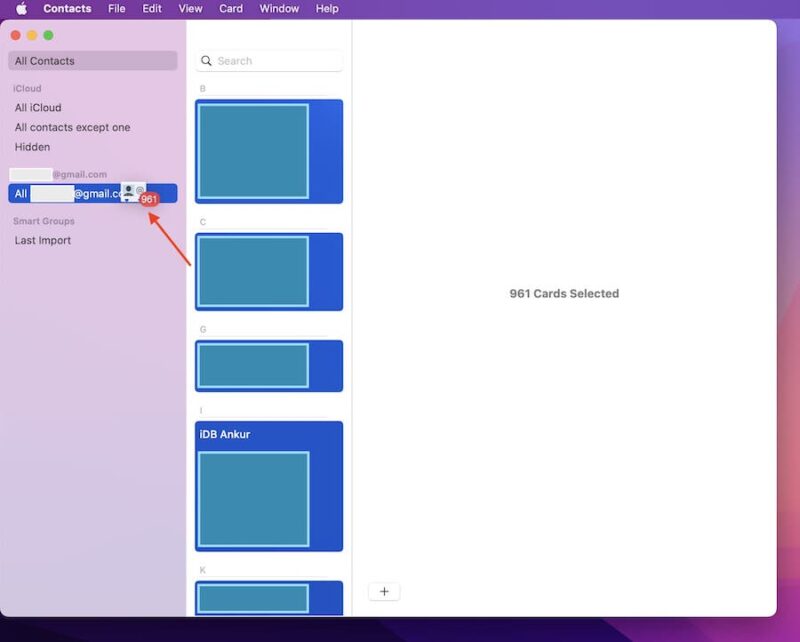Screen dimensions: 800x642
Task: Click inside the Search field
Action: (x=270, y=61)
